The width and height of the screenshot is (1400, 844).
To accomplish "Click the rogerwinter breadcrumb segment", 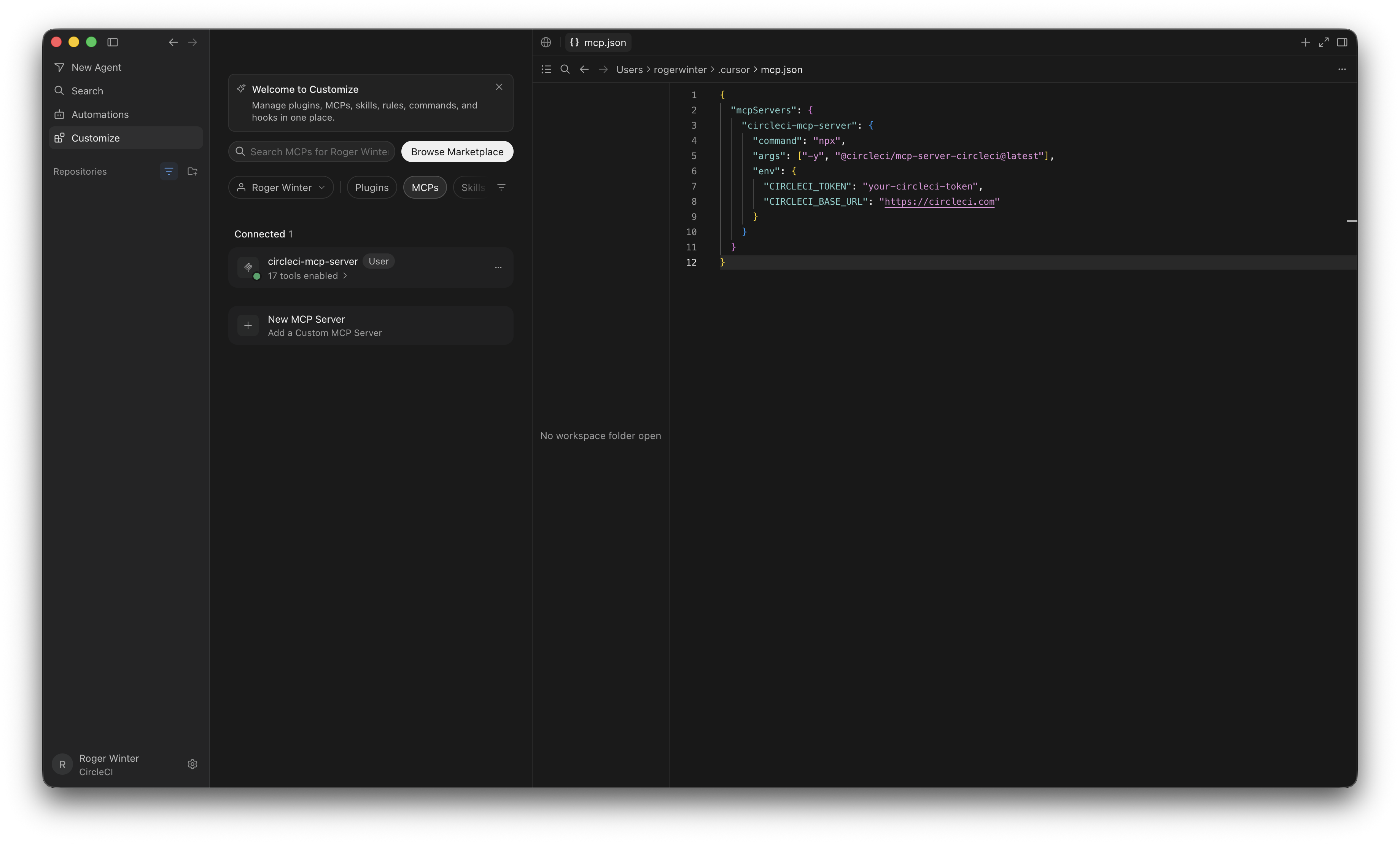I will (x=680, y=69).
